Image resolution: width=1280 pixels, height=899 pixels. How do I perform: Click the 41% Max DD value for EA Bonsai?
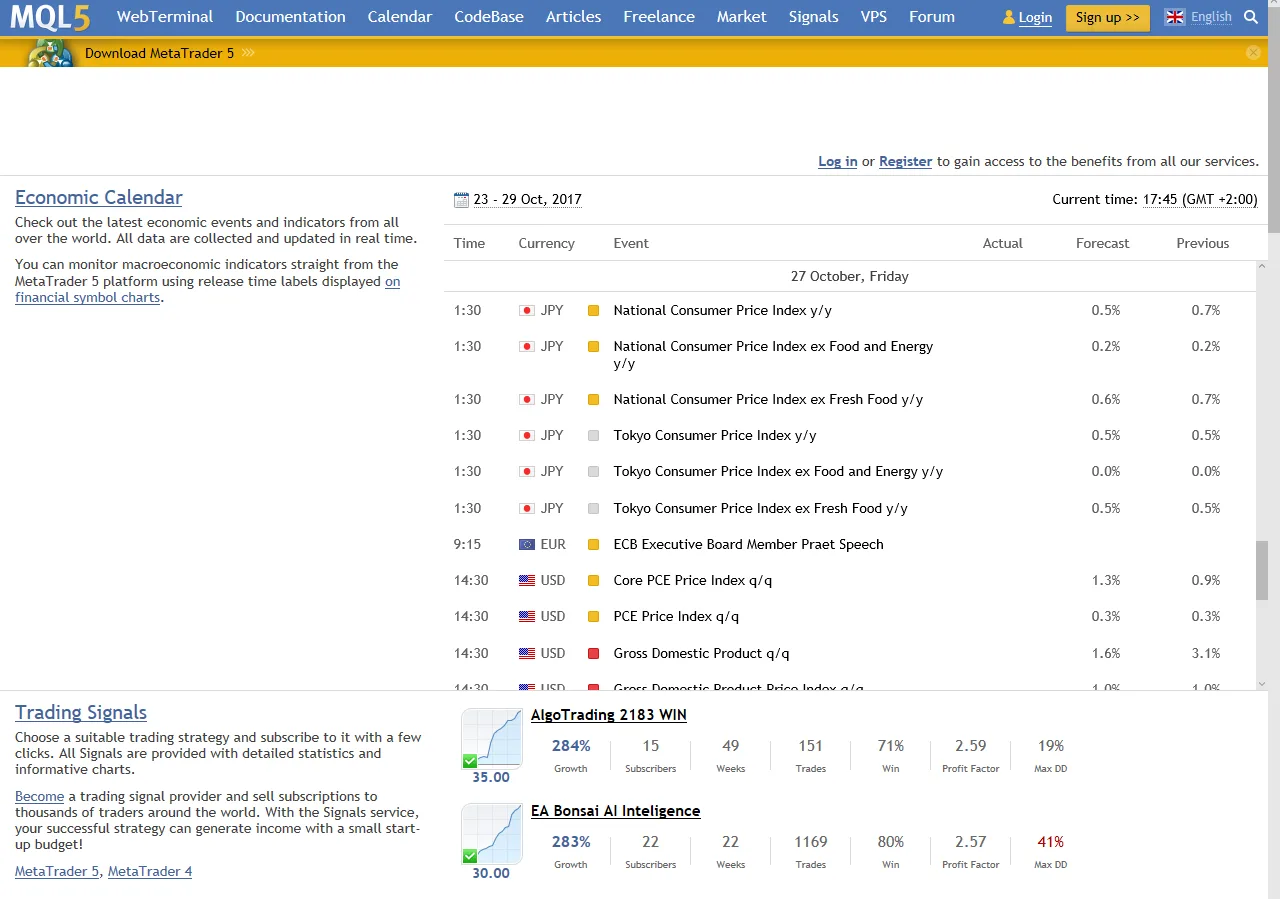click(x=1051, y=842)
